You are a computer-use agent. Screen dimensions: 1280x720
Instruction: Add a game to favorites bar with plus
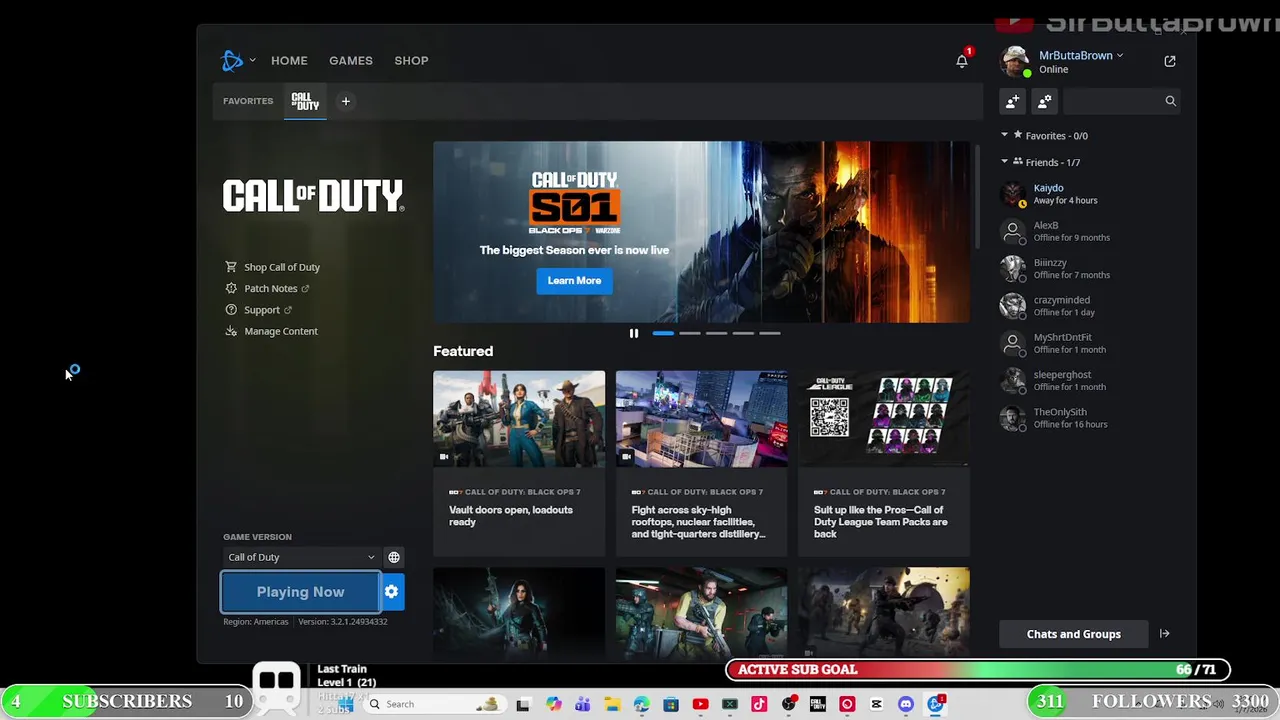click(345, 101)
